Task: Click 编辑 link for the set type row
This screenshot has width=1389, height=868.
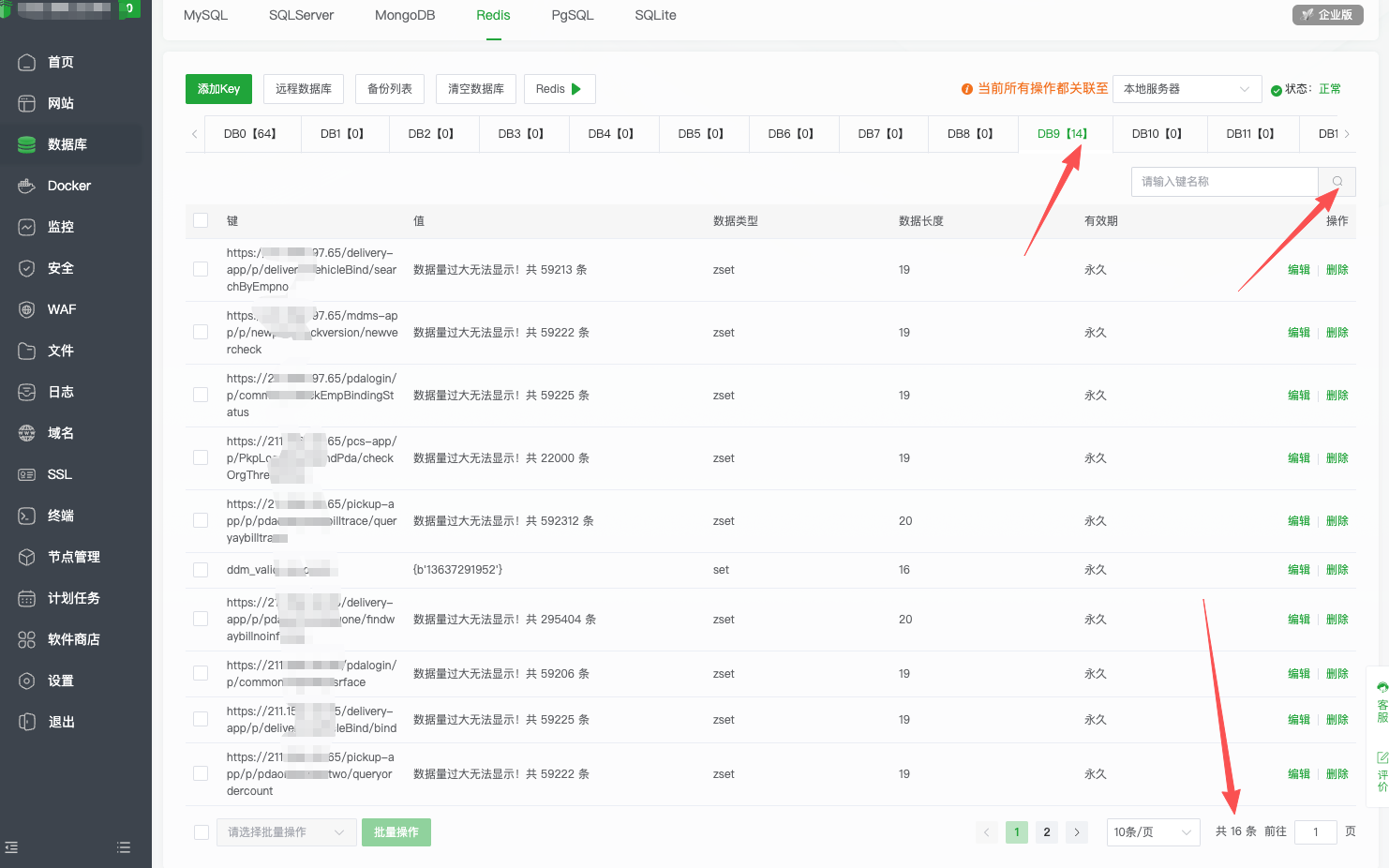Action: point(1298,570)
